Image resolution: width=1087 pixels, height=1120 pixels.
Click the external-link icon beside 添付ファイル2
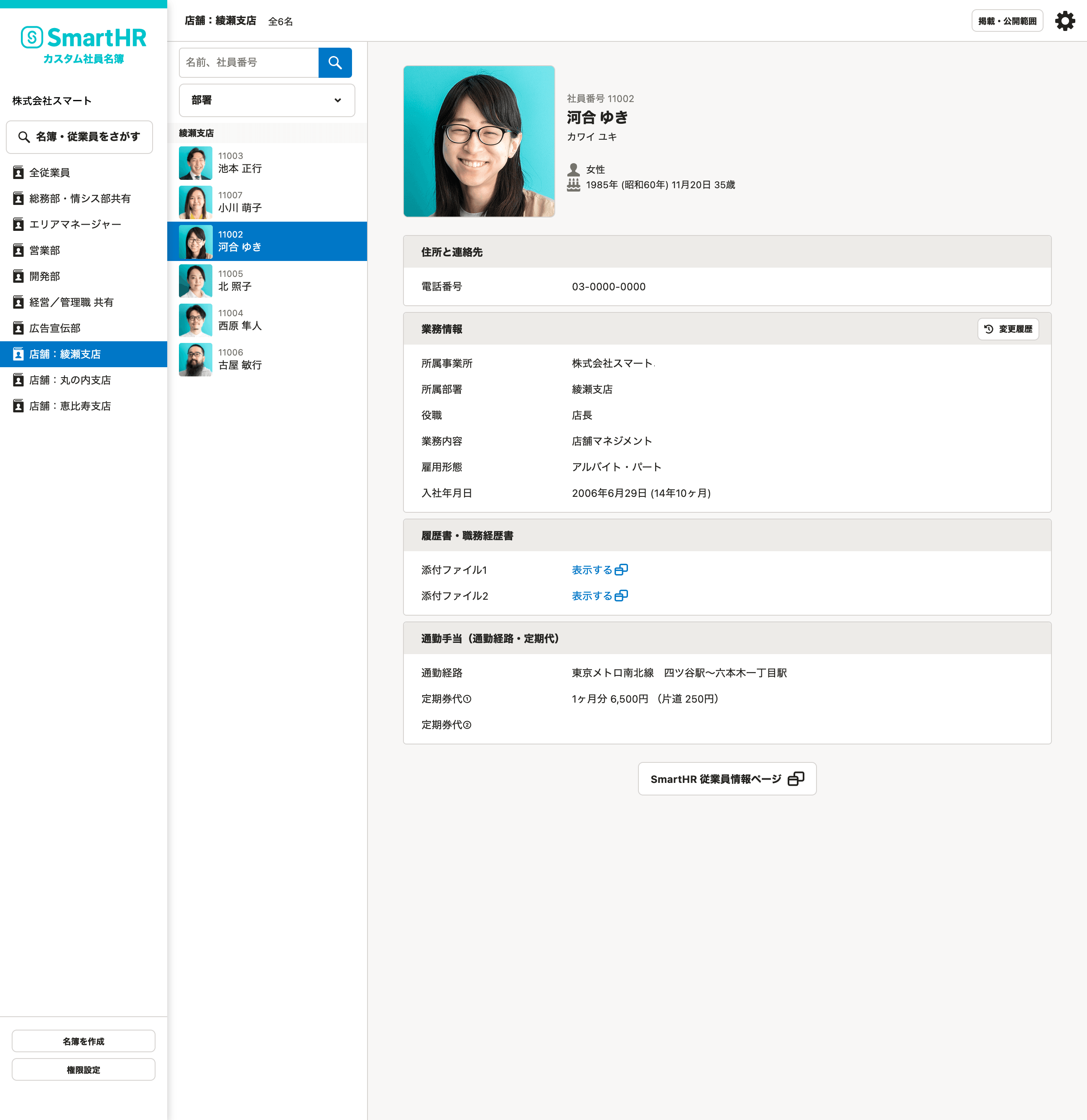pos(621,596)
